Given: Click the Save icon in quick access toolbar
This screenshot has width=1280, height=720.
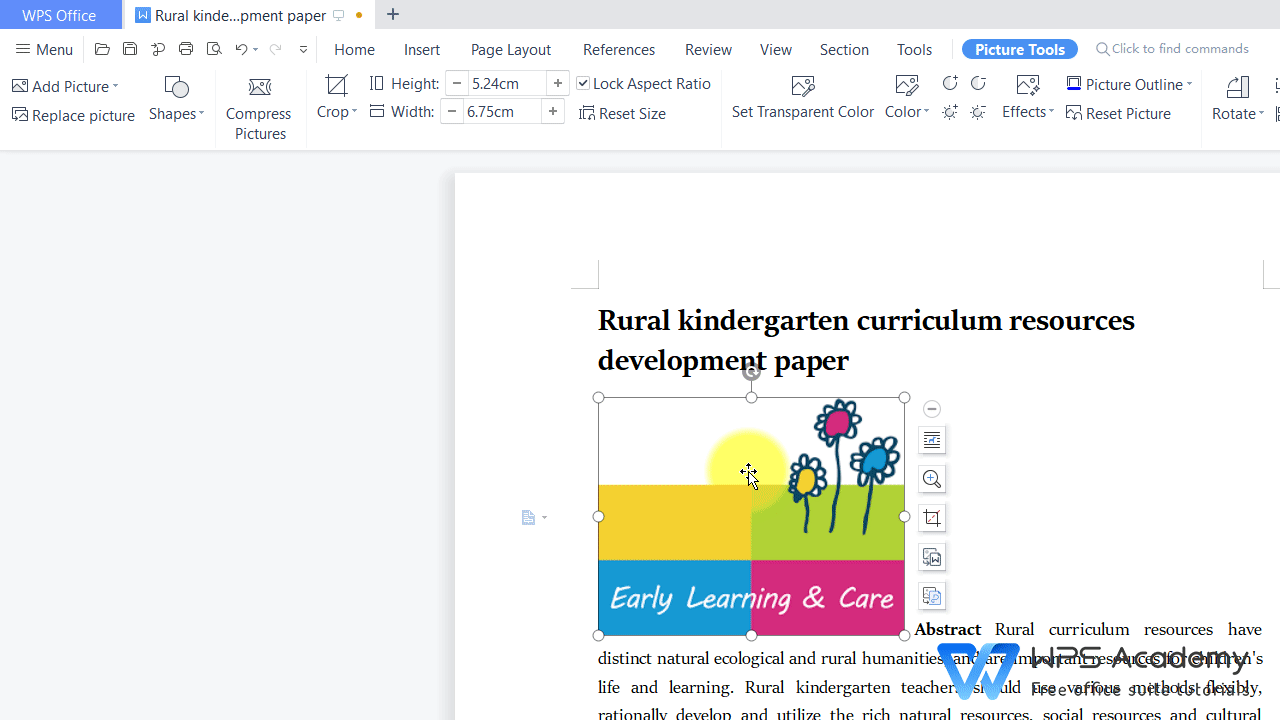Looking at the screenshot, I should pos(130,49).
